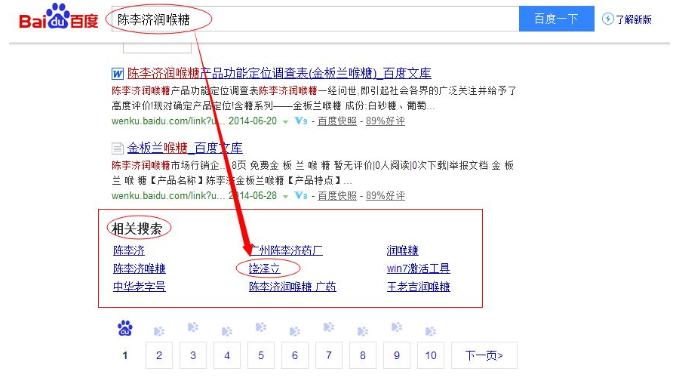Image resolution: width=676 pixels, height=378 pixels.
Task: Open 百度快照 for the 2014-06-28 result
Action: point(337,196)
